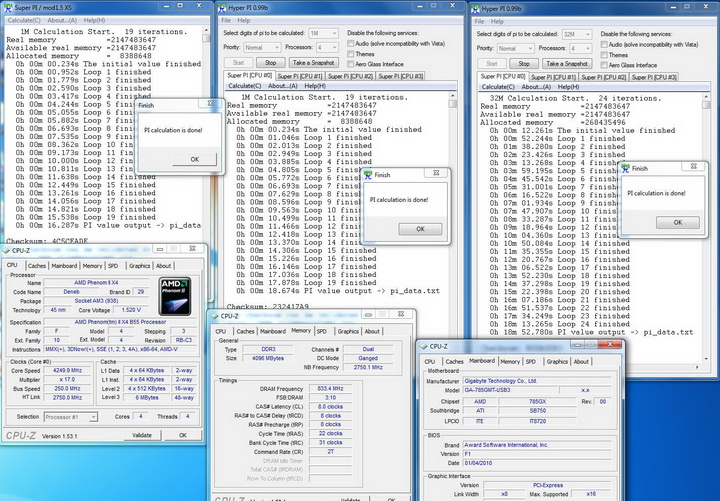This screenshot has width=720, height=501.
Task: Switch to Super PI [CPU #1] tab in middle Hyper PI
Action: [x=300, y=76]
